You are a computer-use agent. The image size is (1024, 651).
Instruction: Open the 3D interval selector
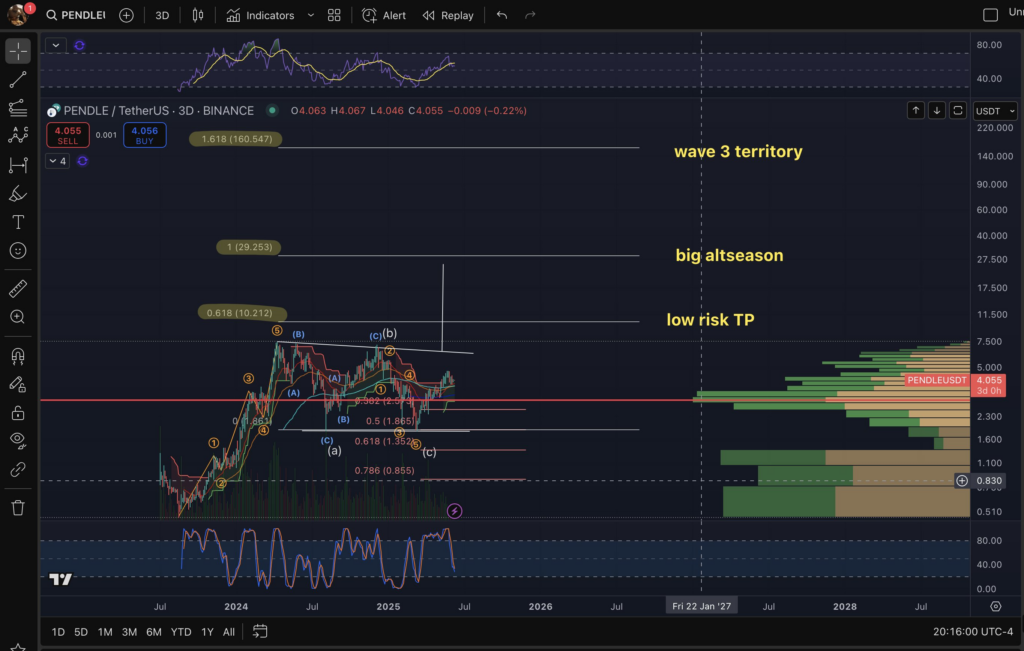162,15
